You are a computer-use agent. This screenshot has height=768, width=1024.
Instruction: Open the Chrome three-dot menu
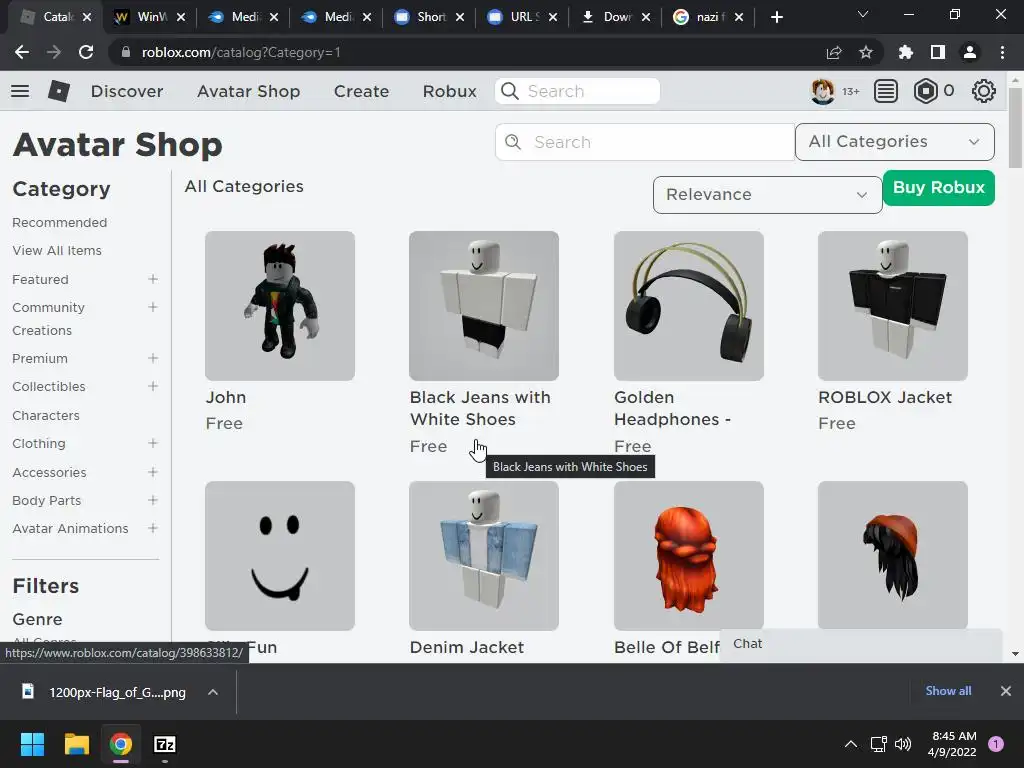click(1002, 52)
